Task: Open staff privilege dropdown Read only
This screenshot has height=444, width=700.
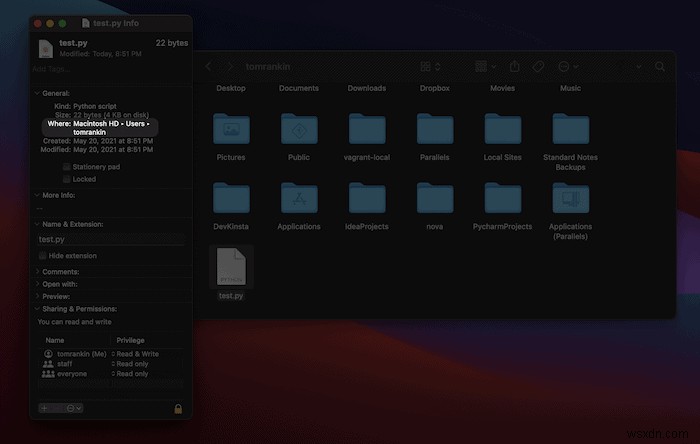Action: click(x=130, y=364)
